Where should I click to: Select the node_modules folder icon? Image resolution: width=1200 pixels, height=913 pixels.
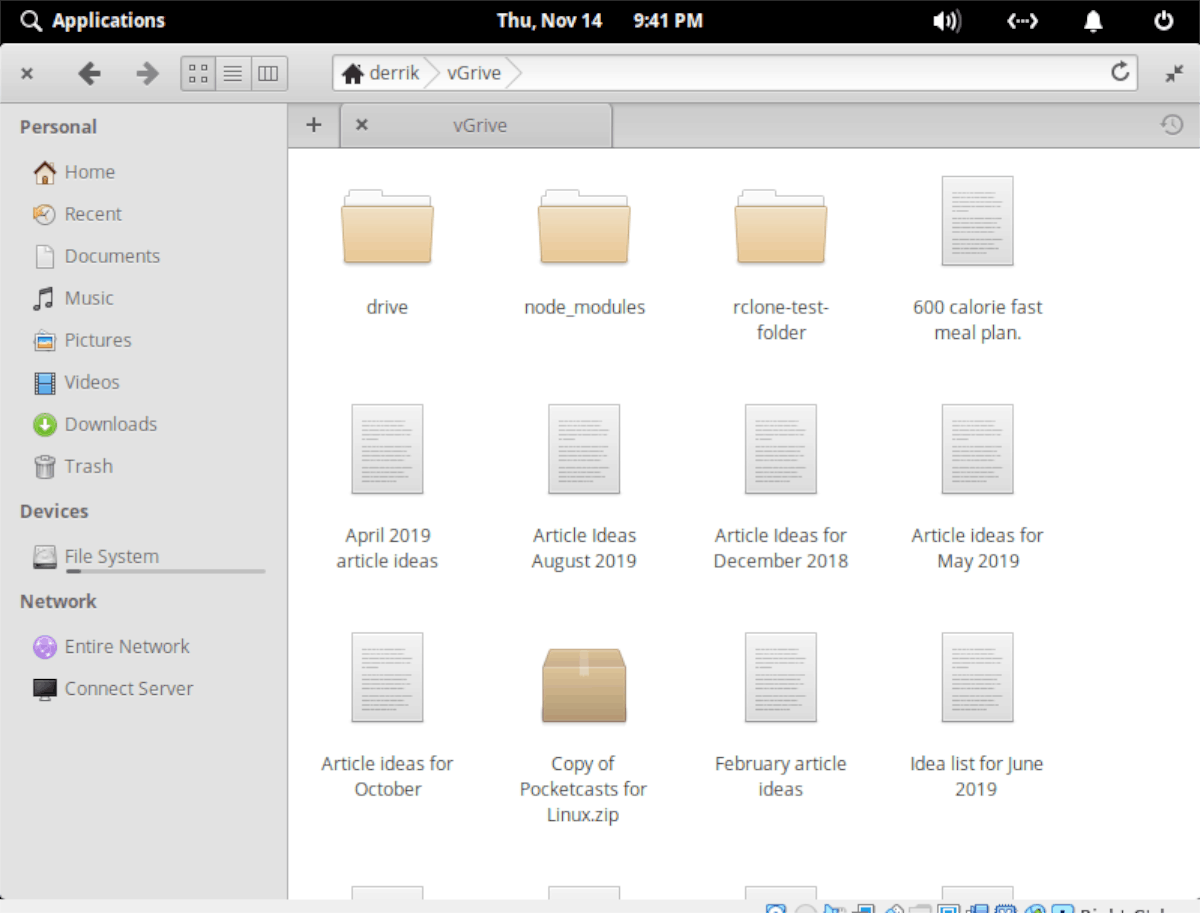coord(584,227)
